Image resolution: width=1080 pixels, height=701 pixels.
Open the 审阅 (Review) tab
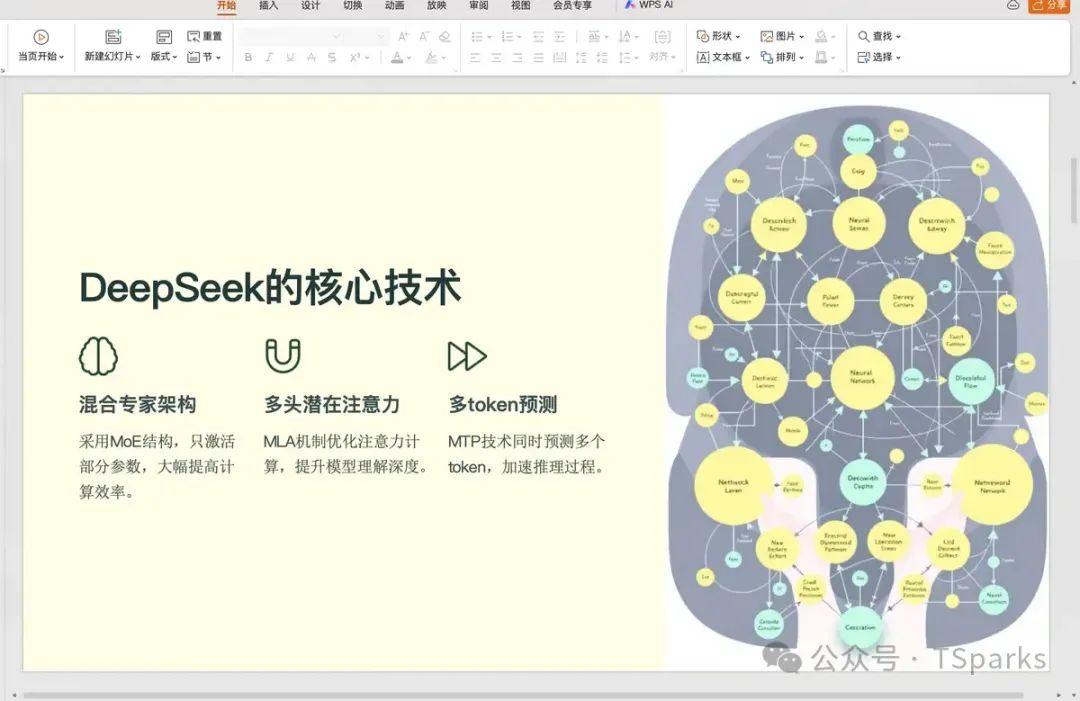[479, 6]
